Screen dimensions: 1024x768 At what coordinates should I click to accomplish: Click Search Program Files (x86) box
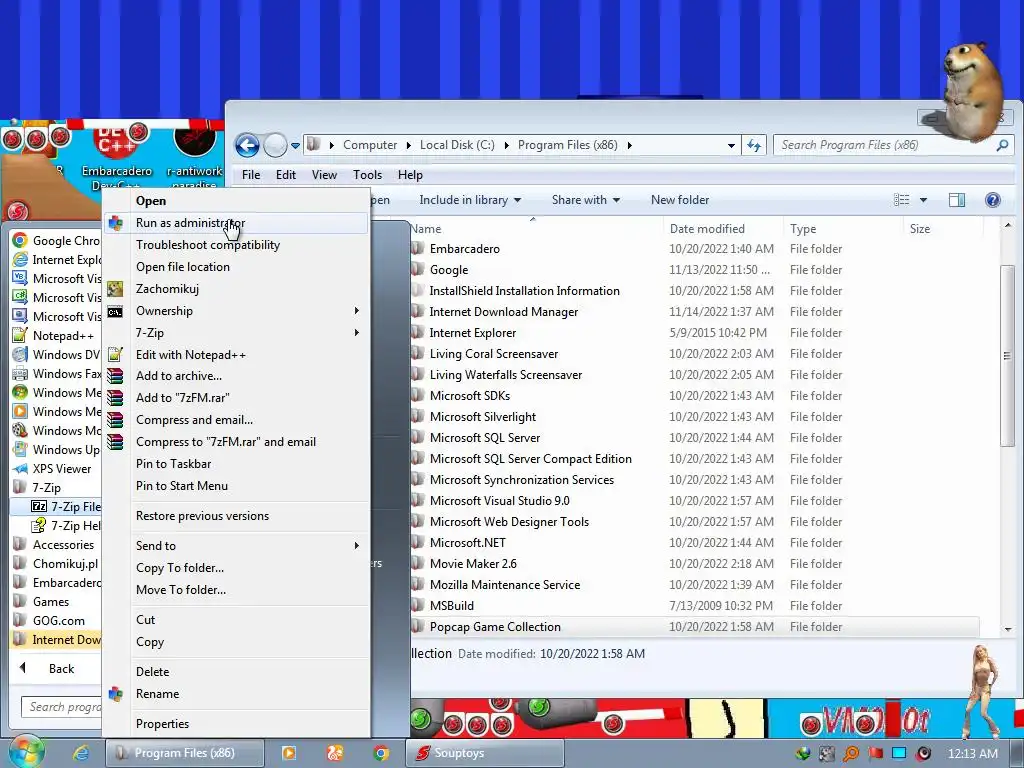893,145
